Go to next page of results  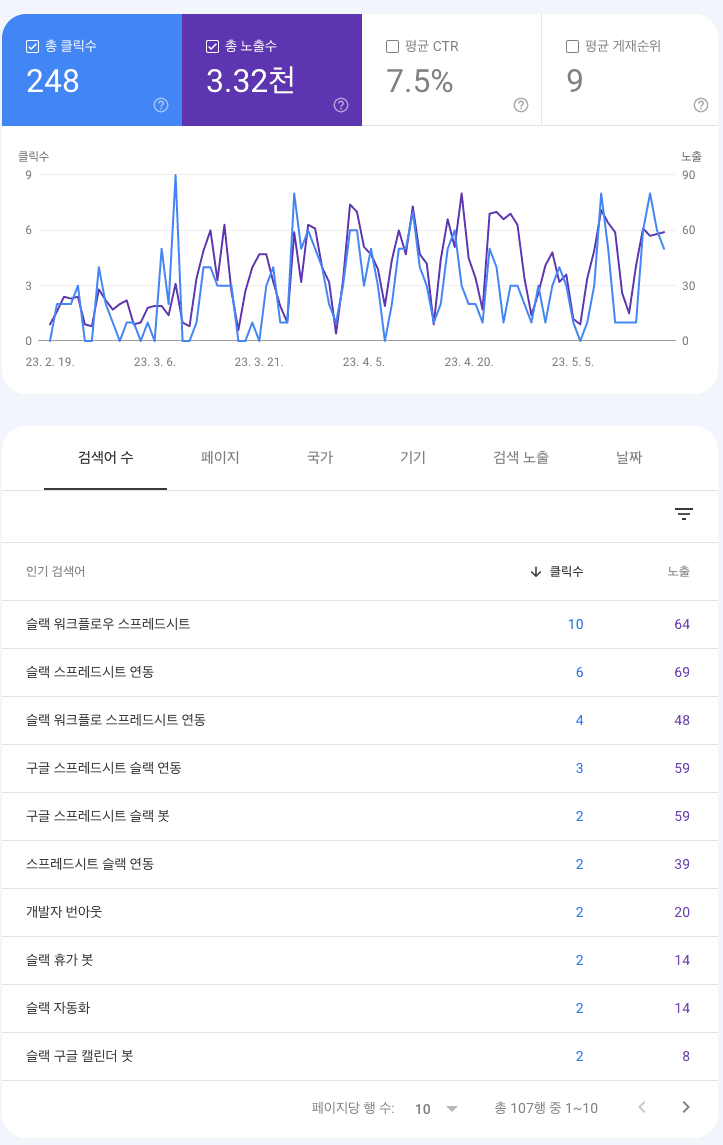pyautogui.click(x=686, y=1107)
